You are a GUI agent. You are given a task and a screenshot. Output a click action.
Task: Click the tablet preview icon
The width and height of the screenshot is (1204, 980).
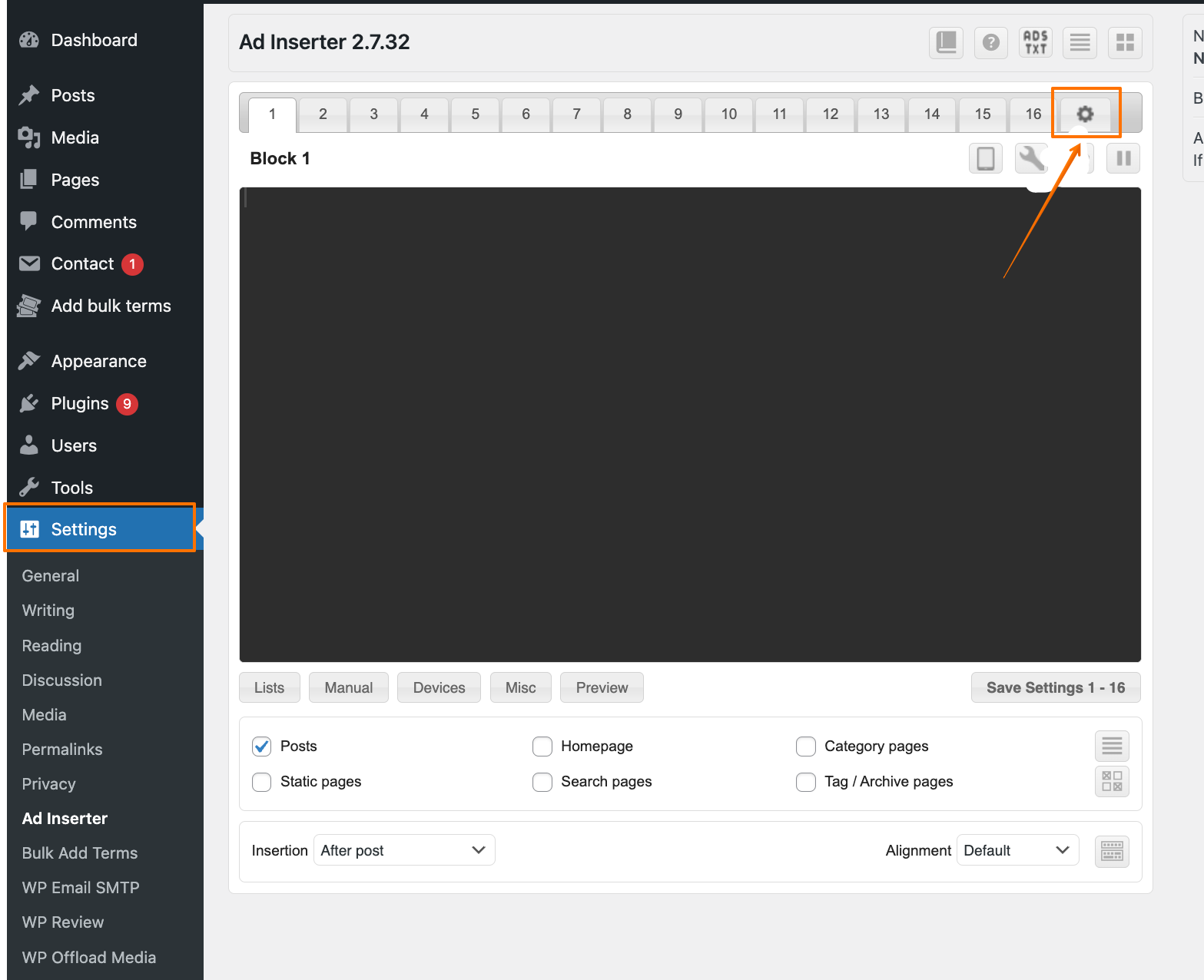985,159
